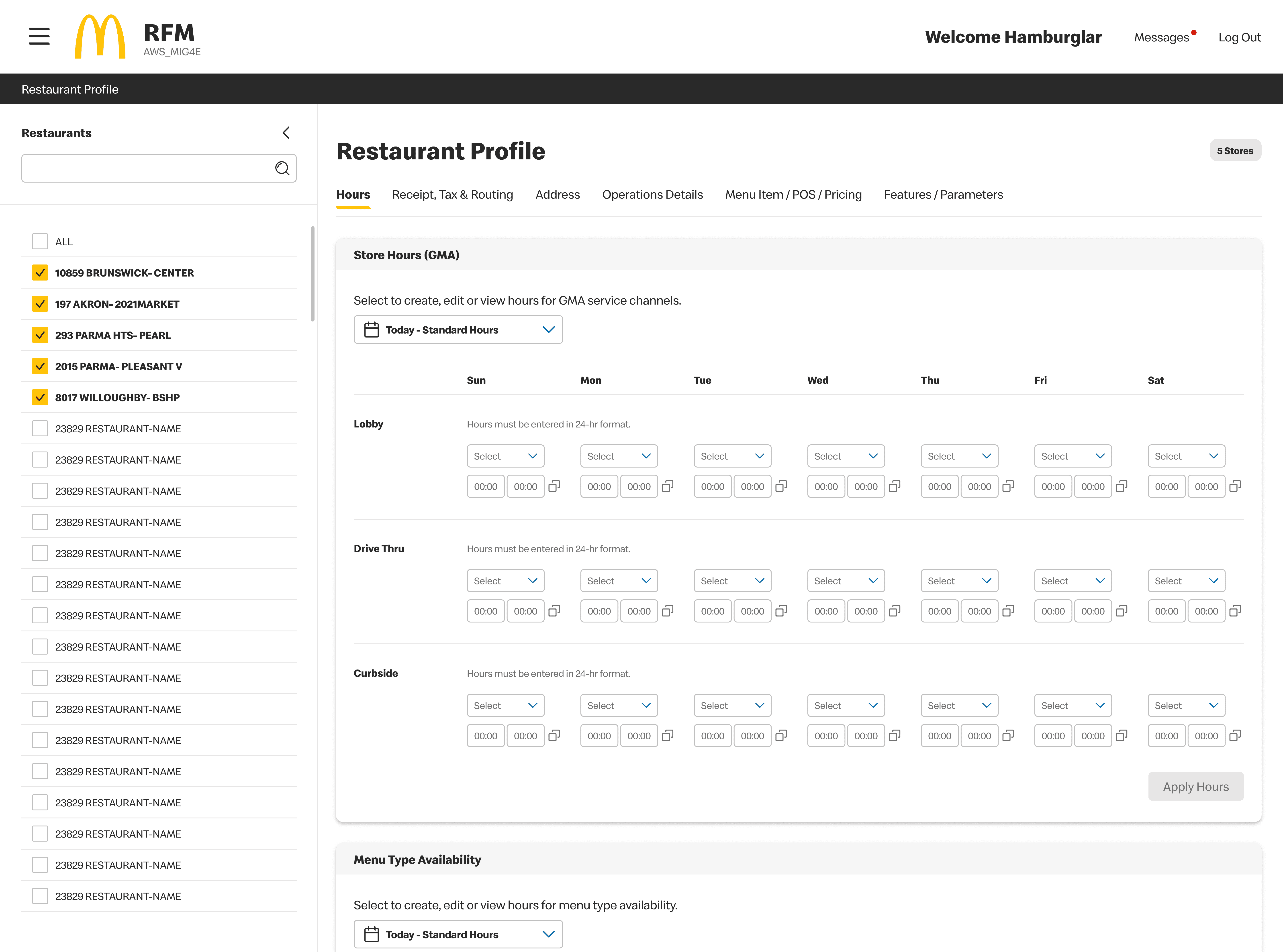The image size is (1283, 952).
Task: Open Store Hours Today - Standard Hours dropdown
Action: coord(458,330)
